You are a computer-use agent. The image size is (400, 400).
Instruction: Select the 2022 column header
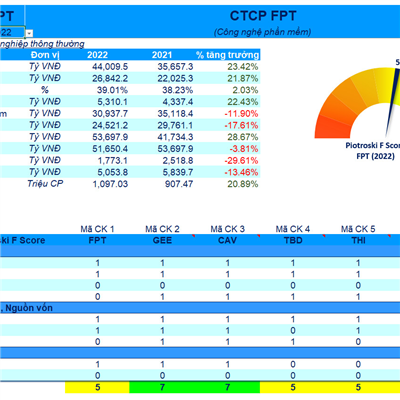coord(97,55)
